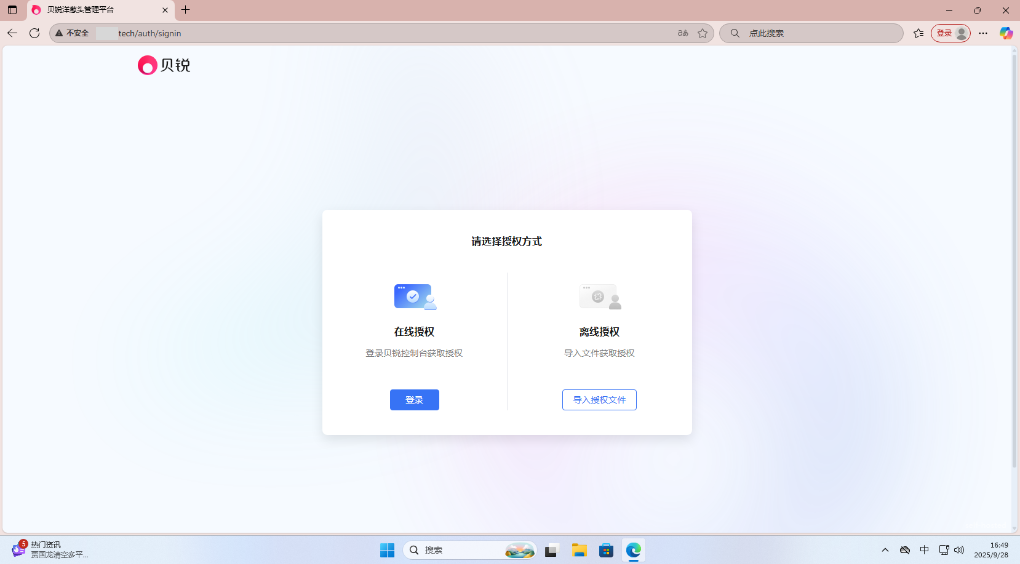Click the blue 登录 button under 在线授权
Viewport: 1020px width, 564px height.
pyautogui.click(x=414, y=400)
